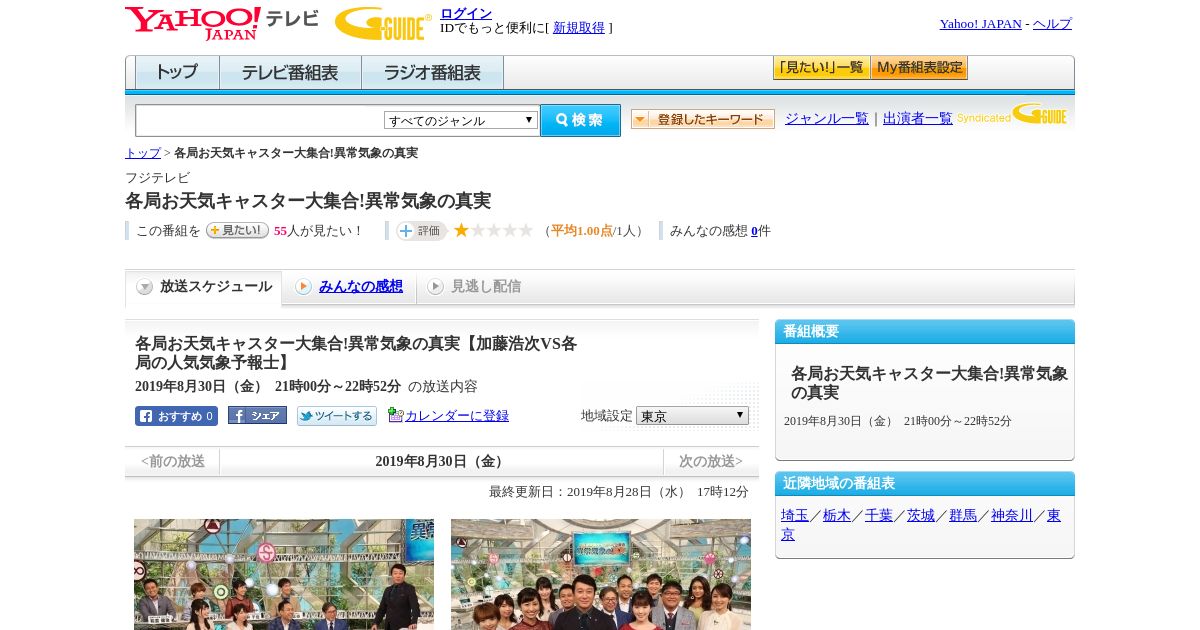This screenshot has width=1200, height=630.
Task: Open the 埼玉 regional schedule link
Action: pos(795,515)
